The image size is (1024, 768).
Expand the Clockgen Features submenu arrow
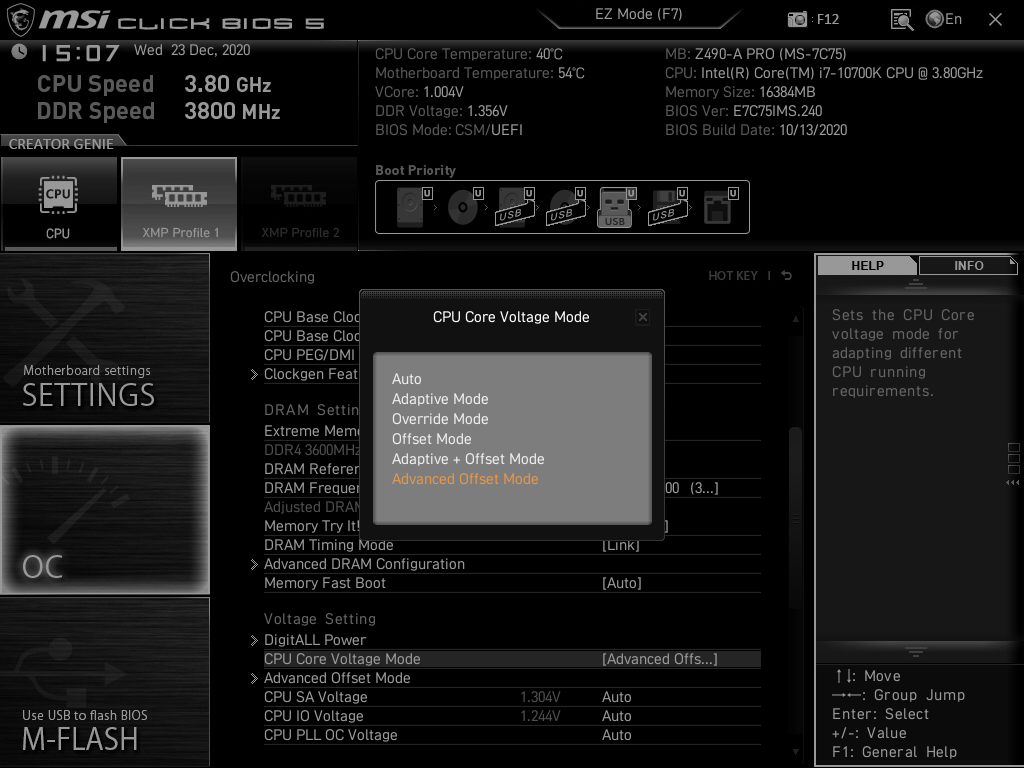point(254,374)
